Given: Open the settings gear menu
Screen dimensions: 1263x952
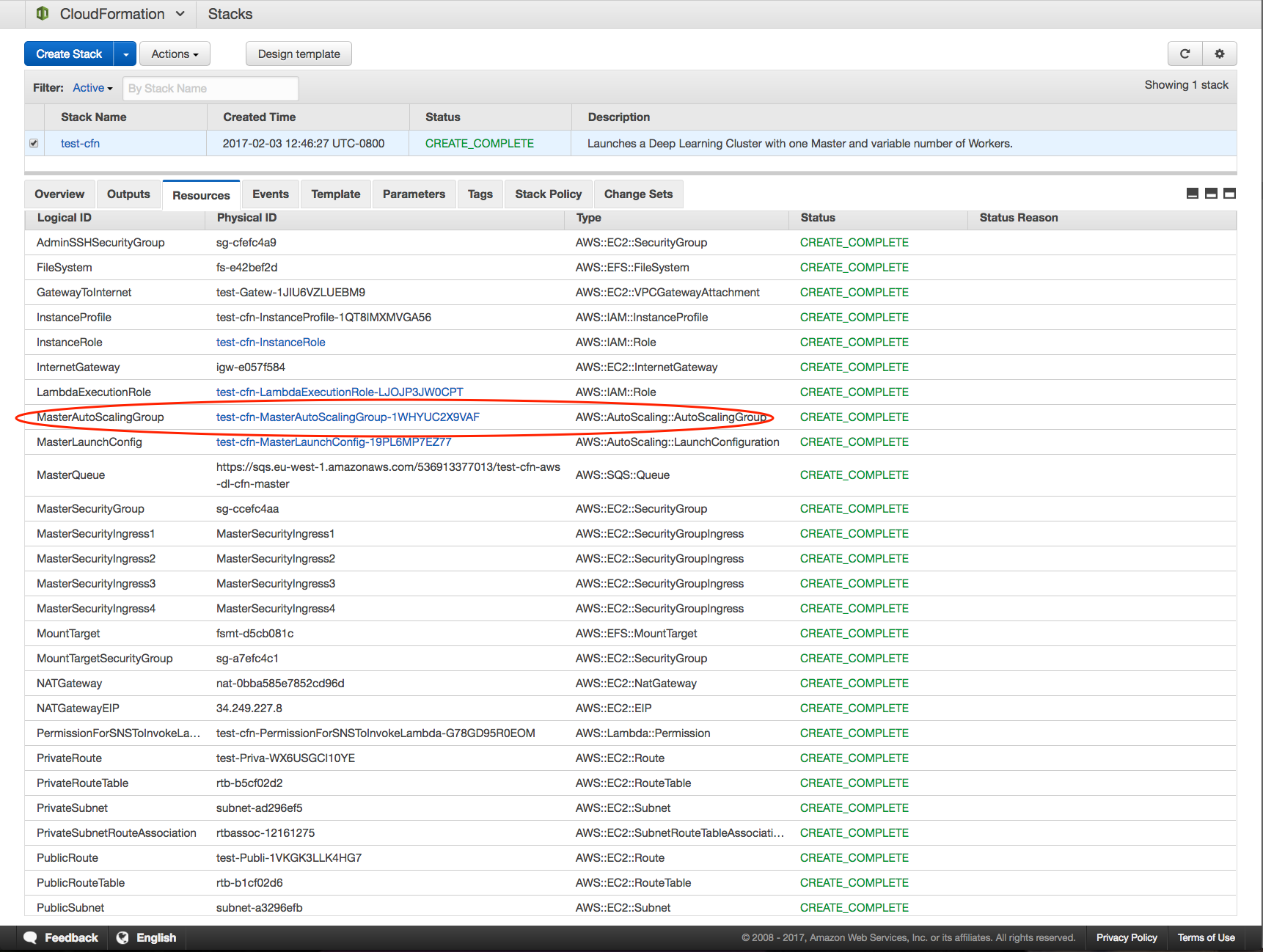Looking at the screenshot, I should coord(1220,54).
